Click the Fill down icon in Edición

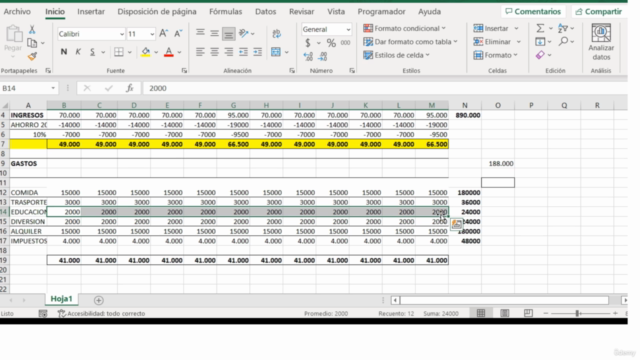(x=540, y=41)
